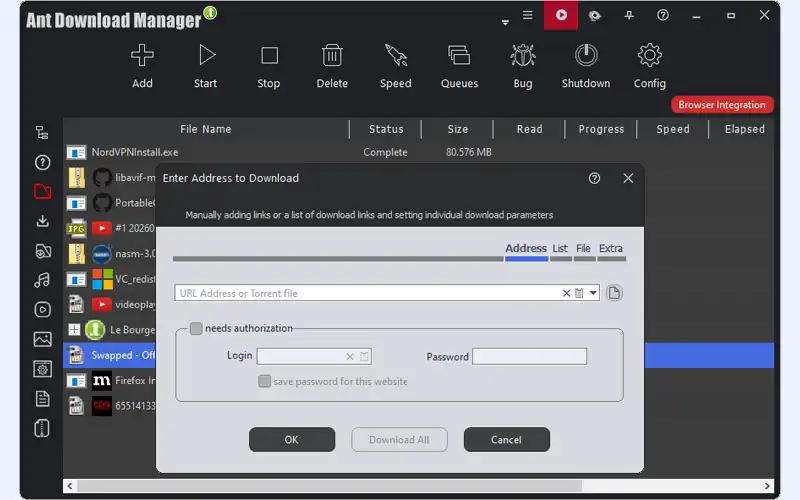The height and width of the screenshot is (500, 800).
Task: Click the red video play button in title bar
Action: pos(561,15)
